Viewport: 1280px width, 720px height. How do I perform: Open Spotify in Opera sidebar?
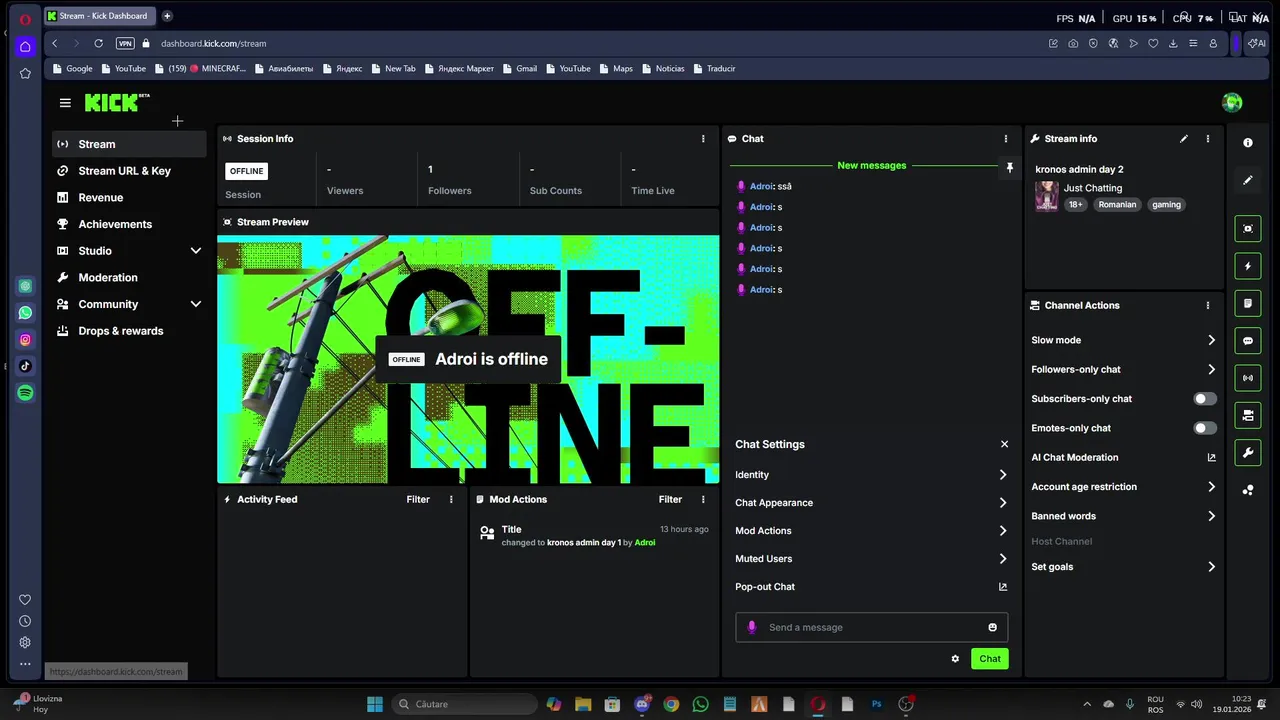point(25,393)
